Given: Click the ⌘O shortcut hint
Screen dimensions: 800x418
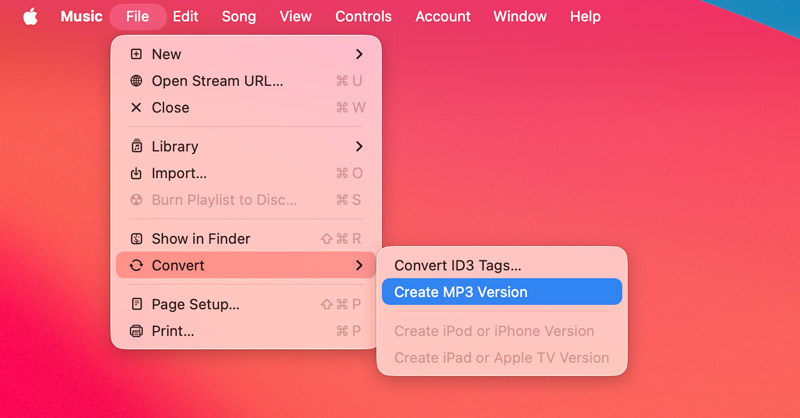Looking at the screenshot, I should 349,173.
